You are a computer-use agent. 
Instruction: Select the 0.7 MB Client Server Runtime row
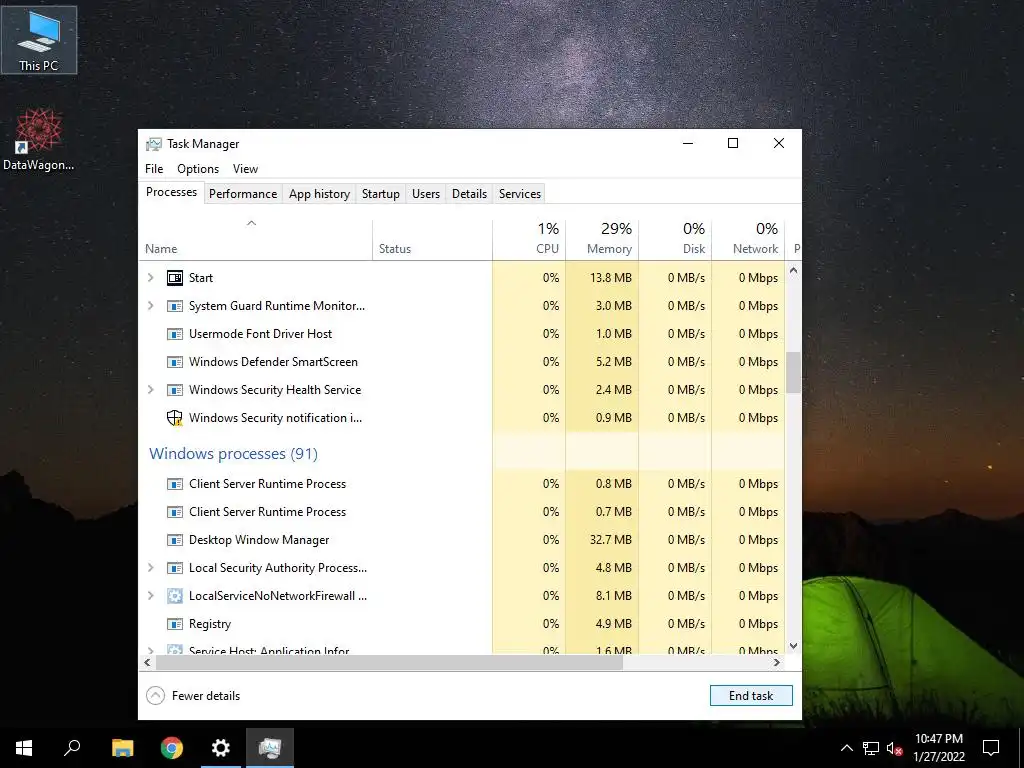pyautogui.click(x=462, y=512)
